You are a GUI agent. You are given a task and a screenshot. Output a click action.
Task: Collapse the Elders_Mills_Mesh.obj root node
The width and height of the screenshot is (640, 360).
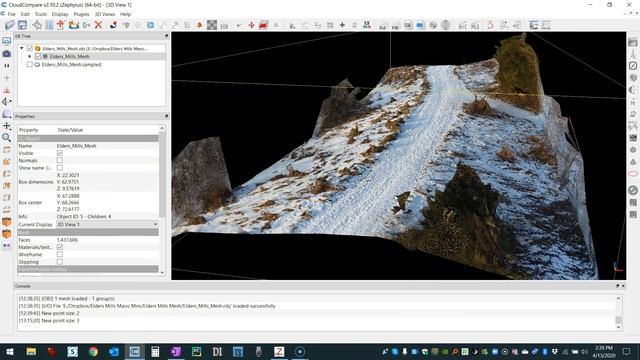(x=22, y=49)
